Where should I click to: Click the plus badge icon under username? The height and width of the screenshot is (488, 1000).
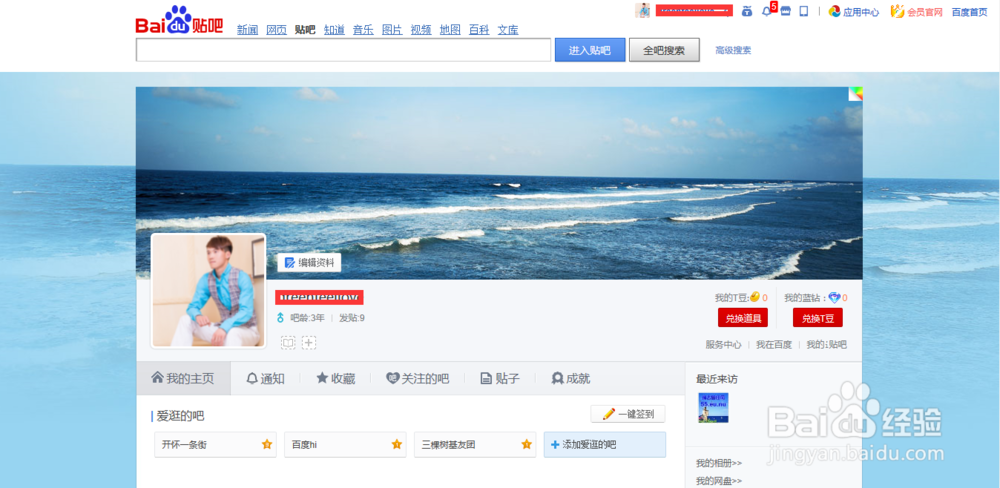click(309, 343)
